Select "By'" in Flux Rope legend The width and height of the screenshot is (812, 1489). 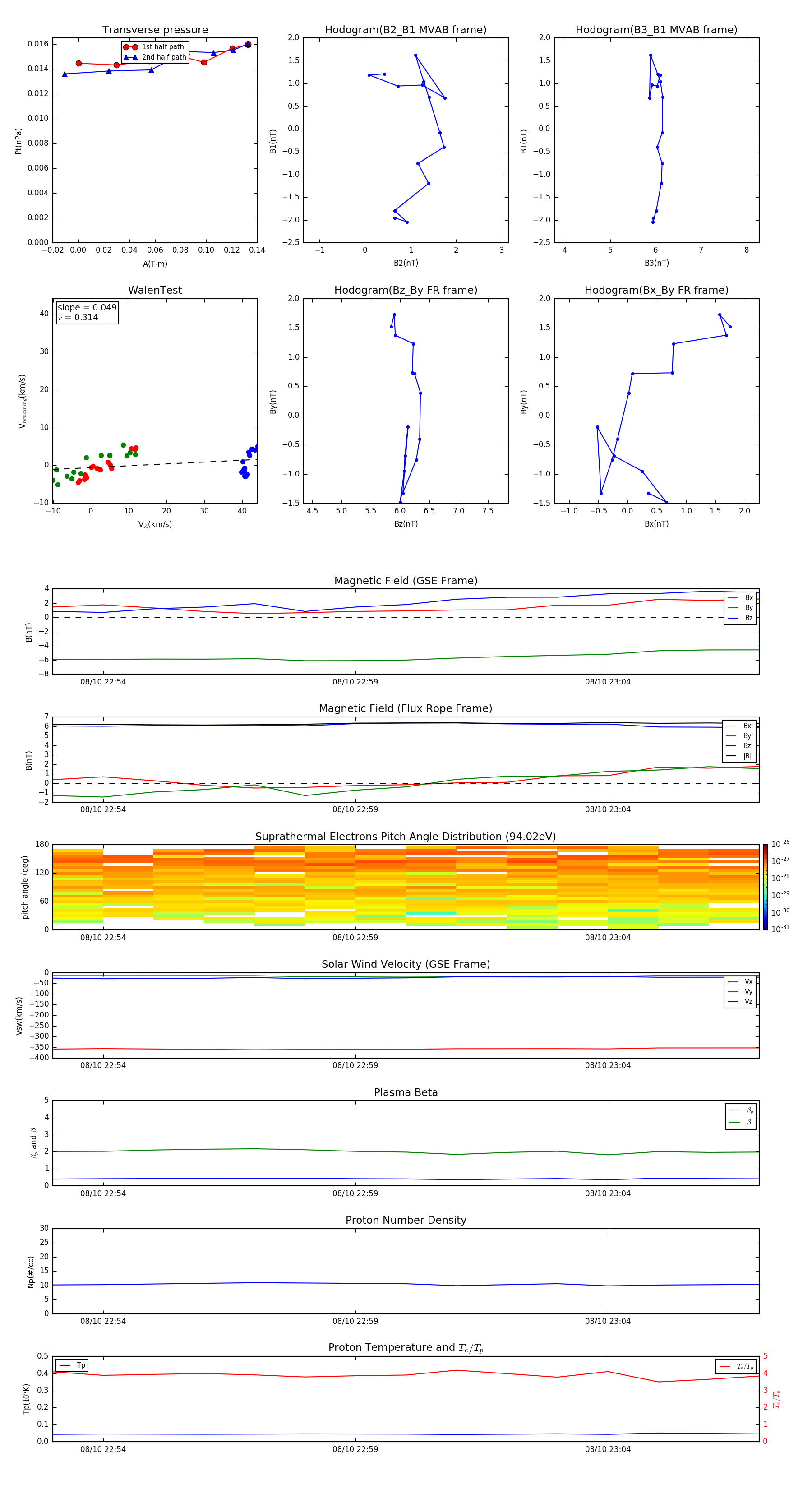coord(739,736)
